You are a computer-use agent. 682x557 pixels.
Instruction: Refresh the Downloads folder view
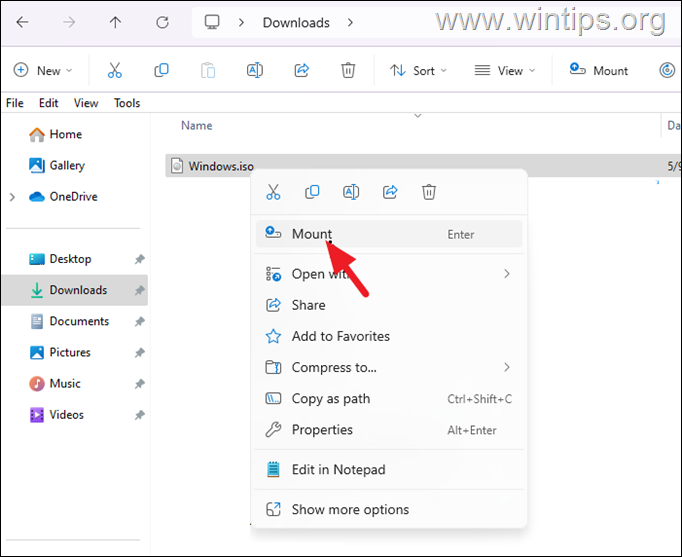162,22
